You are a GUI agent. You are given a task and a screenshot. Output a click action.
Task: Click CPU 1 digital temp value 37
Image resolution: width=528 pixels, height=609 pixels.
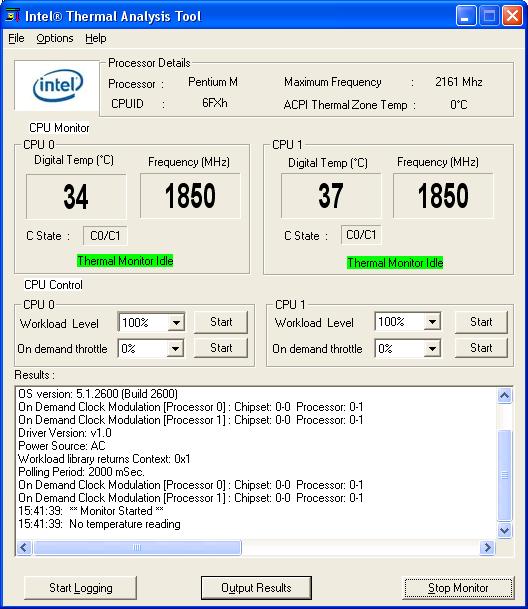(x=331, y=195)
